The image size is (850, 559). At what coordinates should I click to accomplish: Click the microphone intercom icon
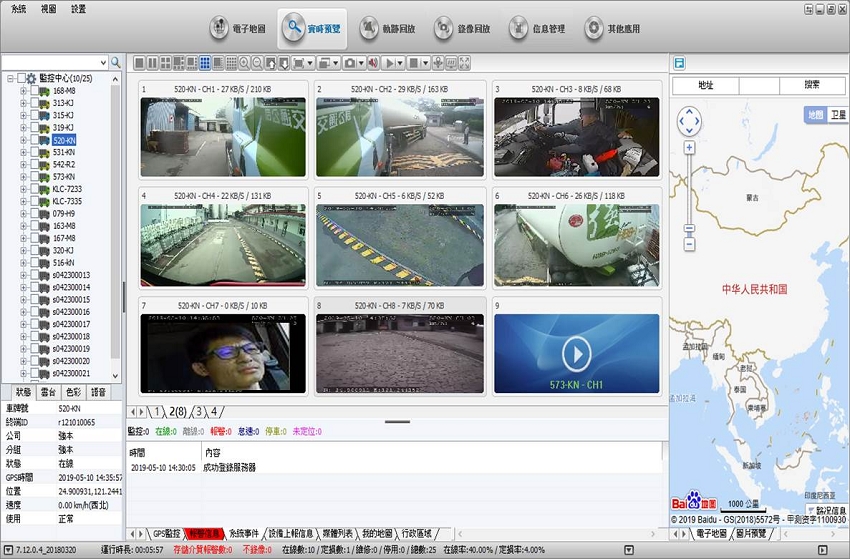click(439, 63)
